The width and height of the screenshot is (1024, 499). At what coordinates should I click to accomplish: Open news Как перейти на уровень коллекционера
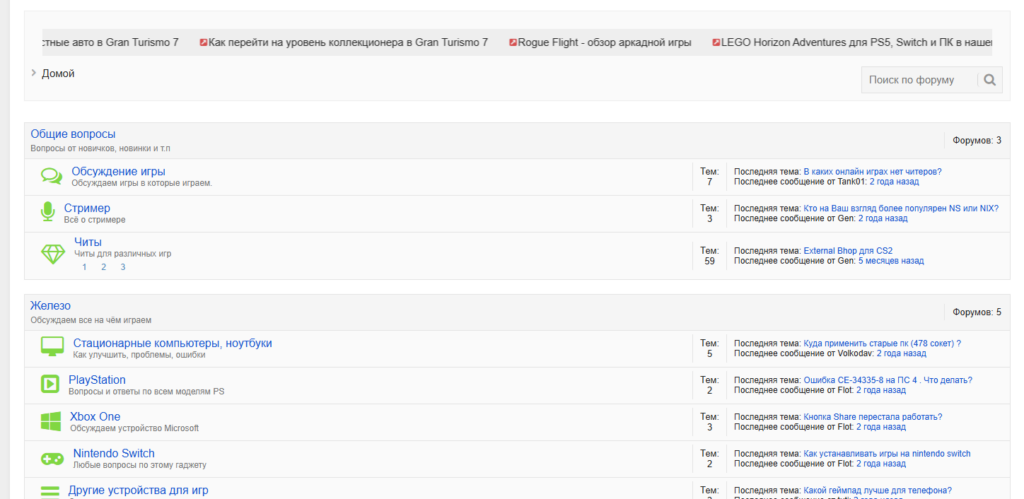(x=348, y=42)
